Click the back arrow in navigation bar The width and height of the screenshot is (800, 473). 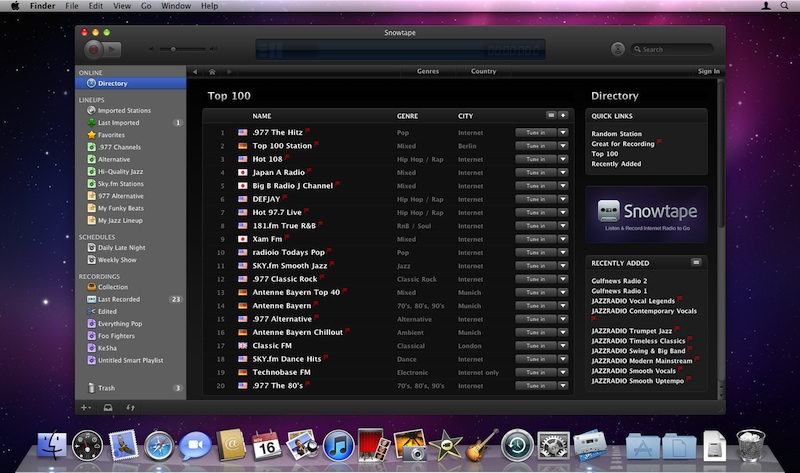click(x=195, y=71)
